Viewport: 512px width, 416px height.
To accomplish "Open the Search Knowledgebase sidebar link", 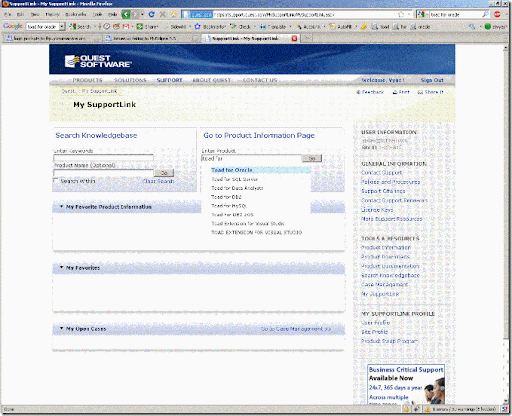I will [390, 275].
